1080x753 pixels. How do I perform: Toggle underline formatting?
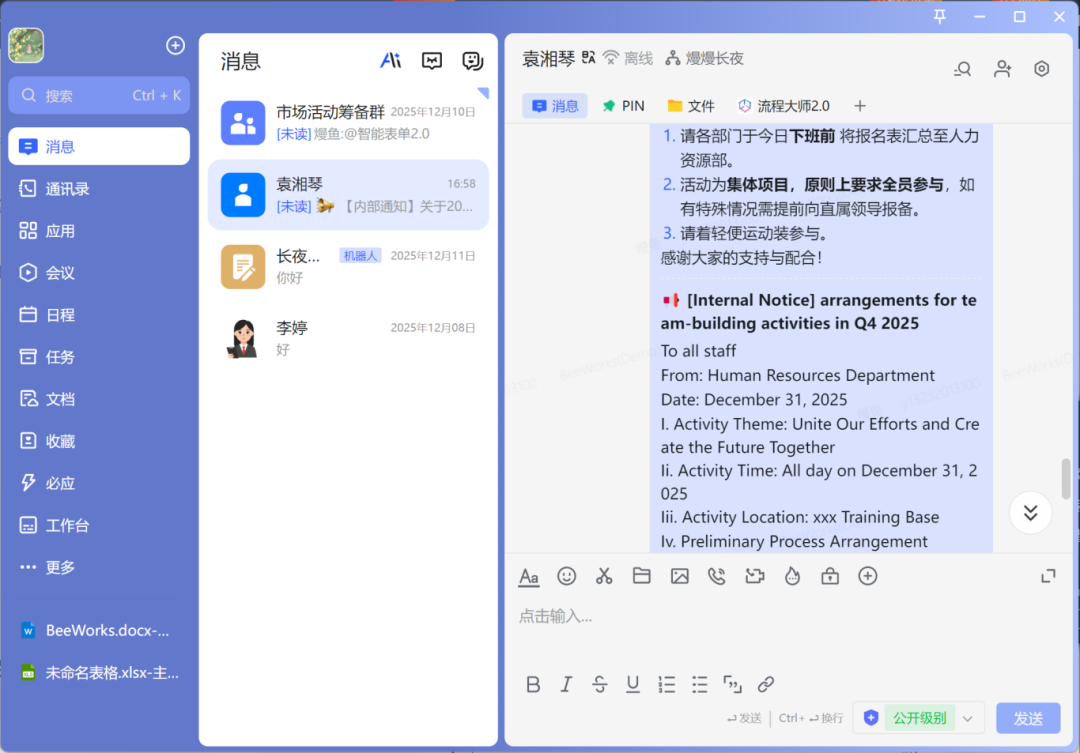point(632,684)
